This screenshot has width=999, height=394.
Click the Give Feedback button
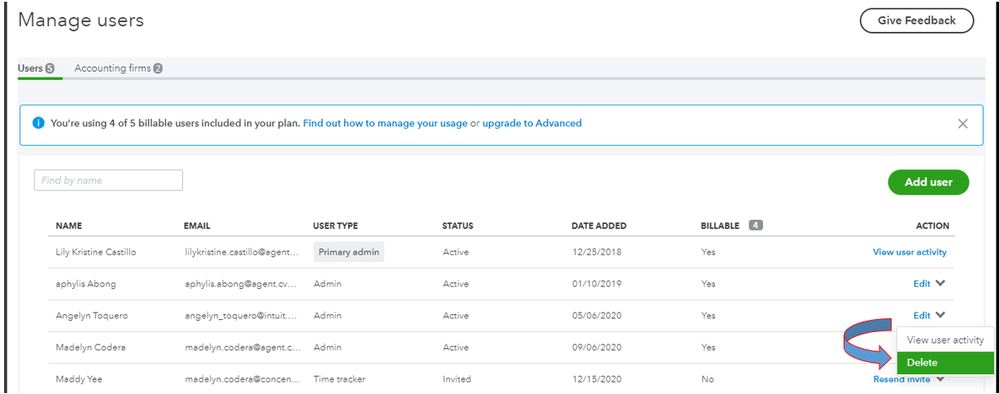click(917, 20)
